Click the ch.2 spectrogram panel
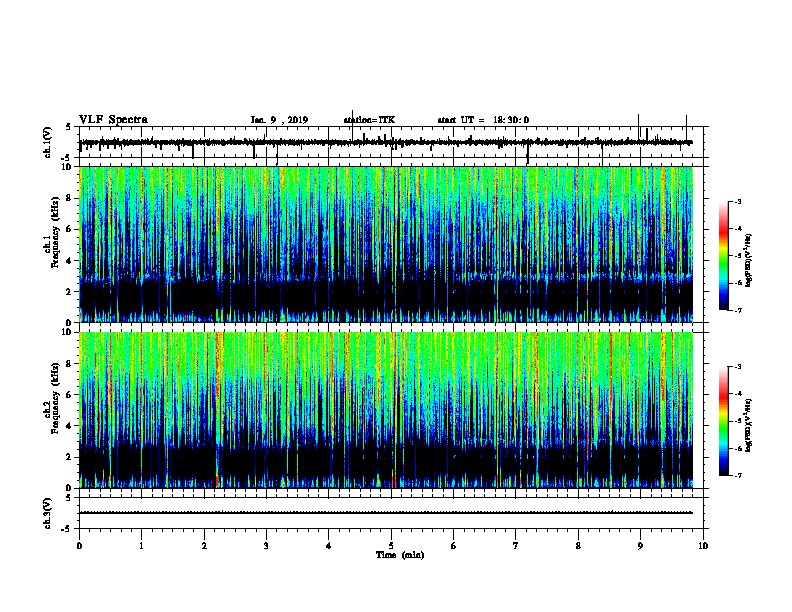 [x=386, y=410]
